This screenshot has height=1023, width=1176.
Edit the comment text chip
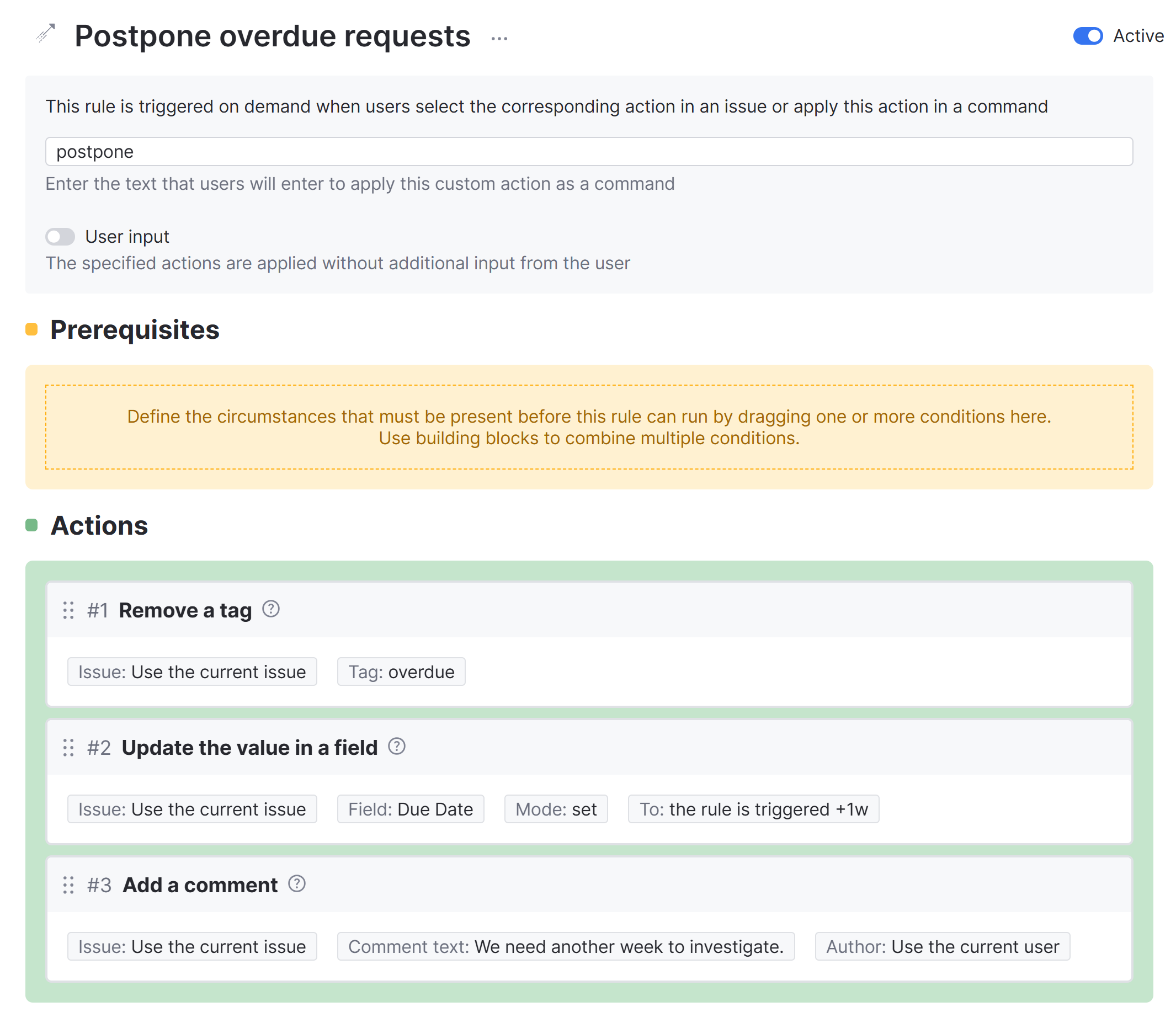pos(566,946)
